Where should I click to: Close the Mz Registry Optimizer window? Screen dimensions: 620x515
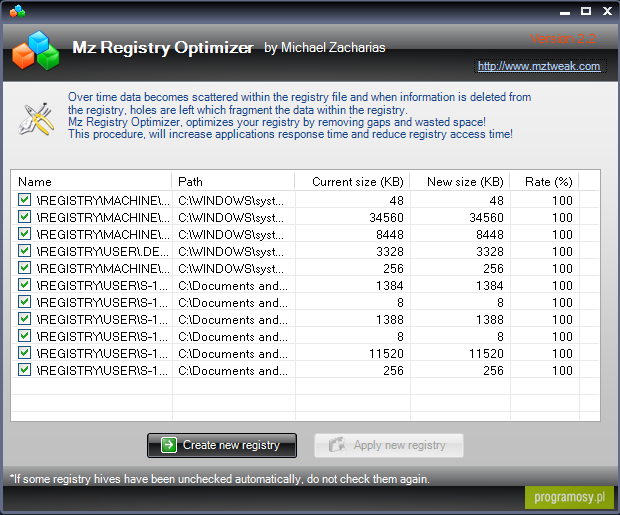(607, 11)
